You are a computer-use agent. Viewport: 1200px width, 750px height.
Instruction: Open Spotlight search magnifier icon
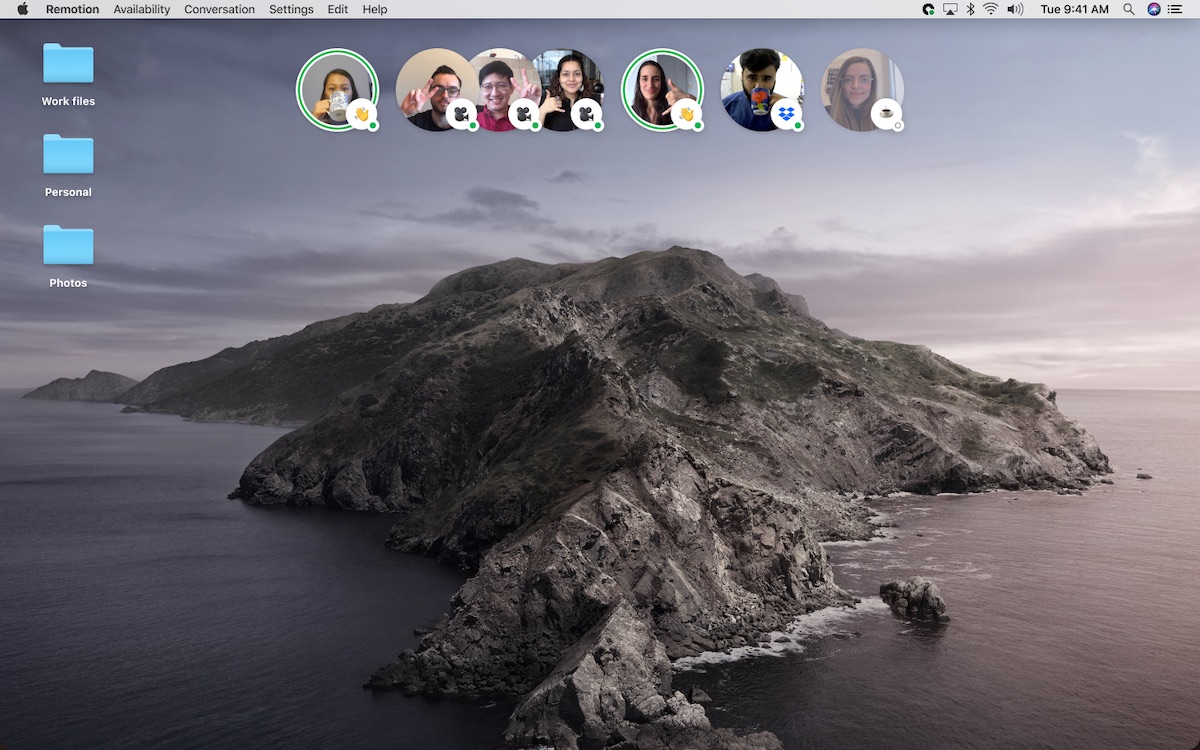pos(1129,9)
